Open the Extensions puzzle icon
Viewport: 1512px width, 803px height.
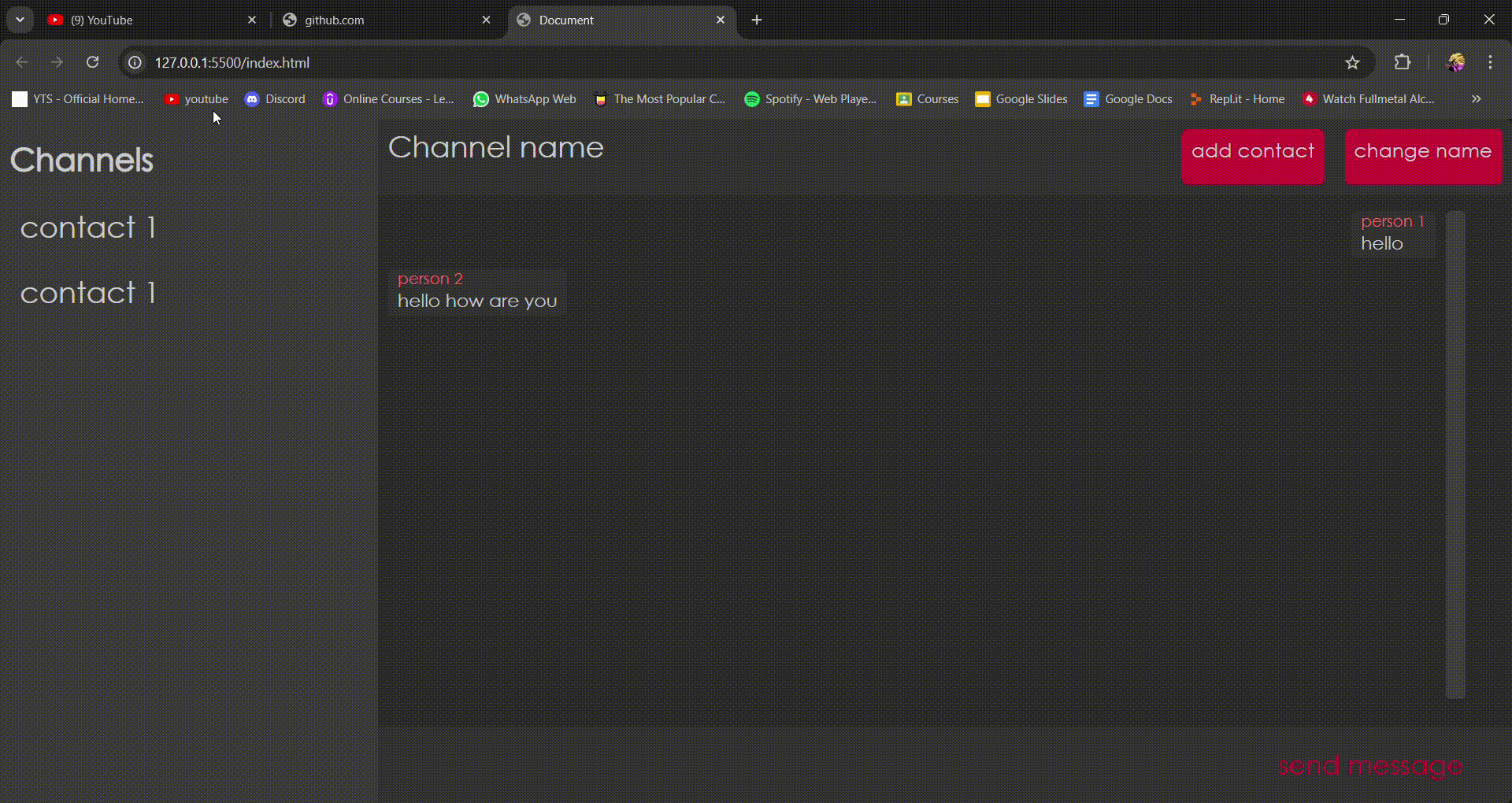(1403, 62)
